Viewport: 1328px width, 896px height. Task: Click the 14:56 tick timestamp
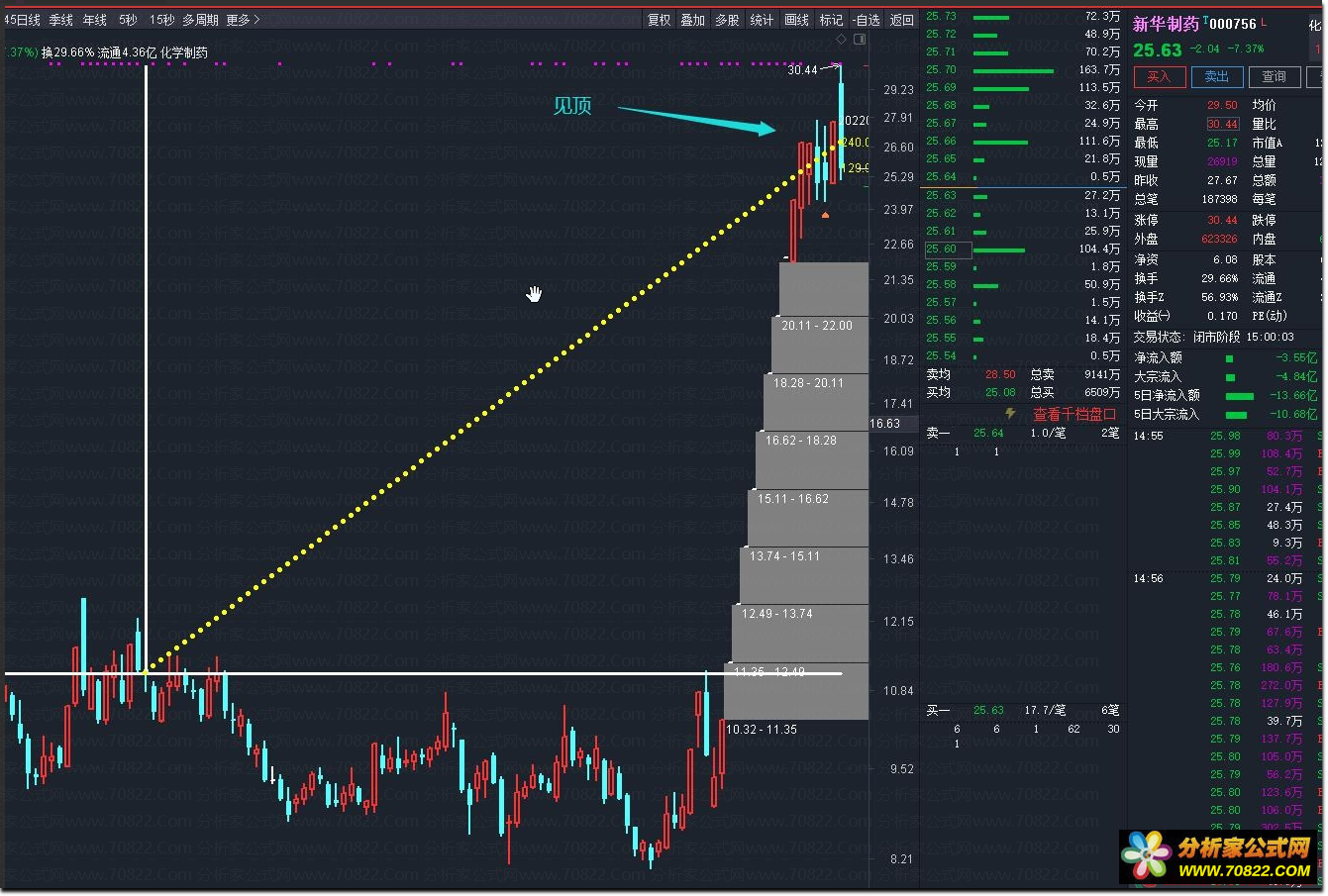[1149, 578]
